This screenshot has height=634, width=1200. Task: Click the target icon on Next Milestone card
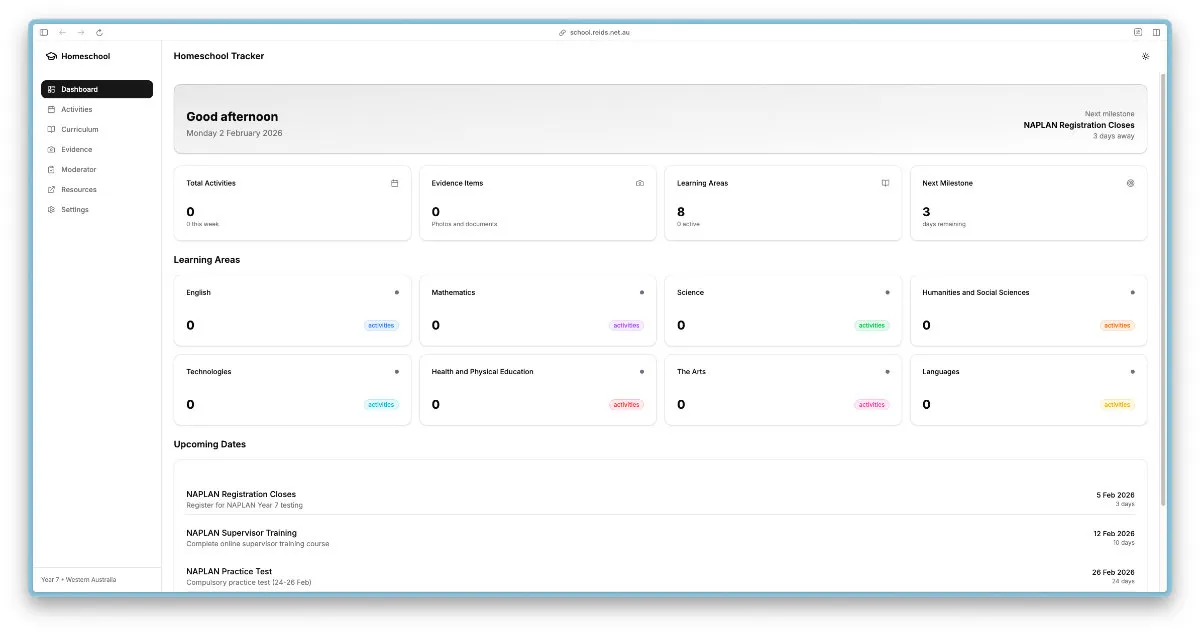[x=1130, y=183]
